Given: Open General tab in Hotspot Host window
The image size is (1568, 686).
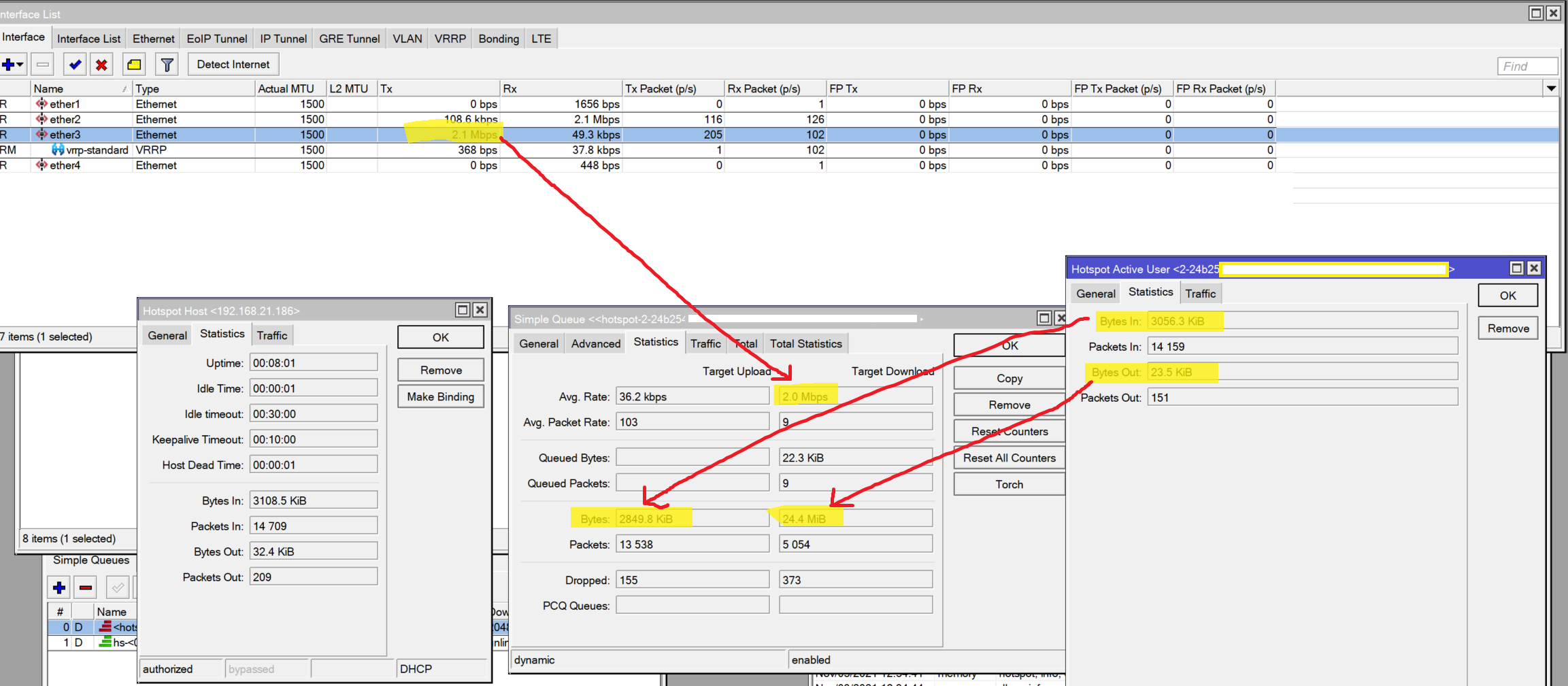Looking at the screenshot, I should 167,336.
